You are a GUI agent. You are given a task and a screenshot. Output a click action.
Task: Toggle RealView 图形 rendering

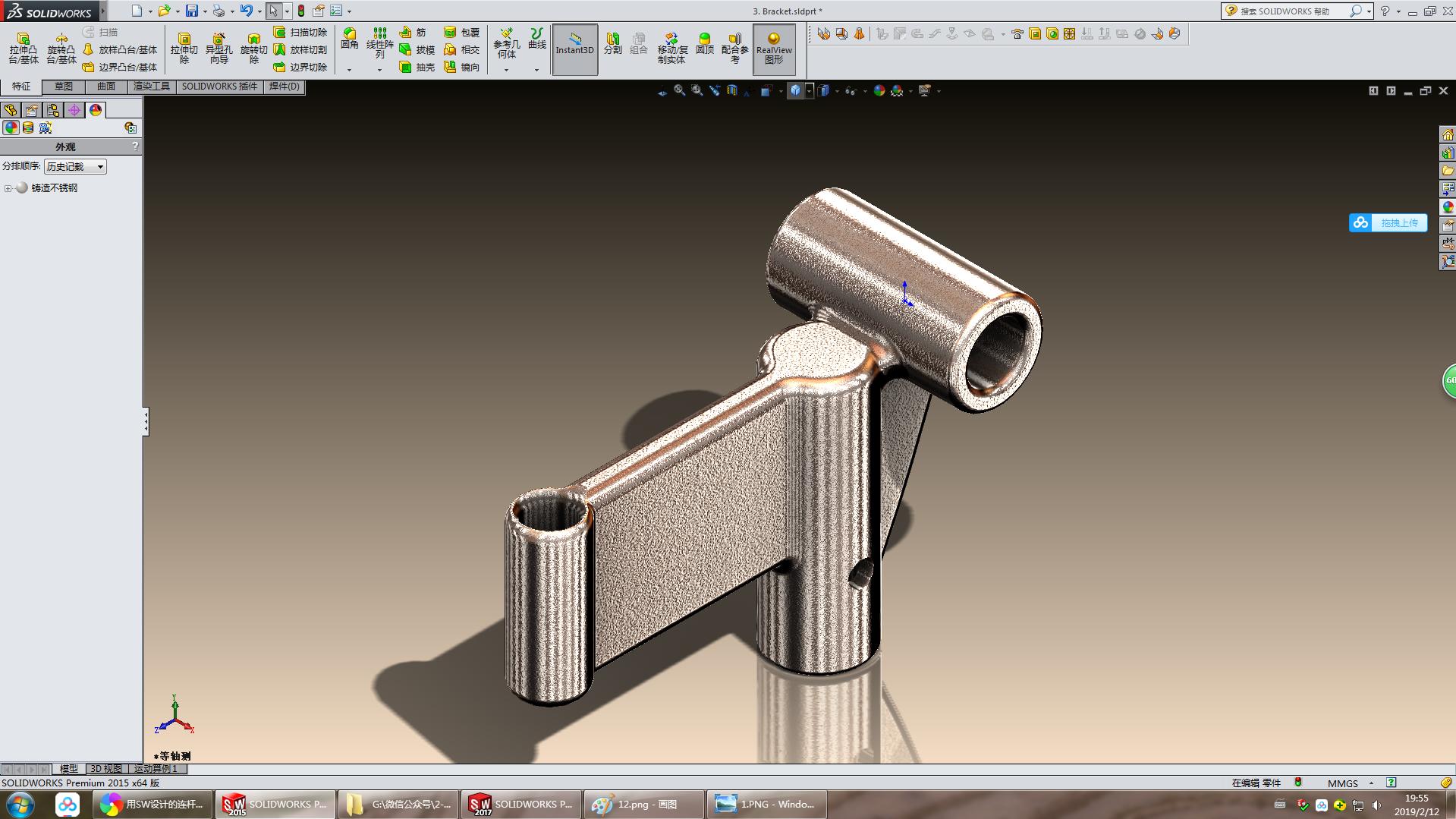[774, 49]
